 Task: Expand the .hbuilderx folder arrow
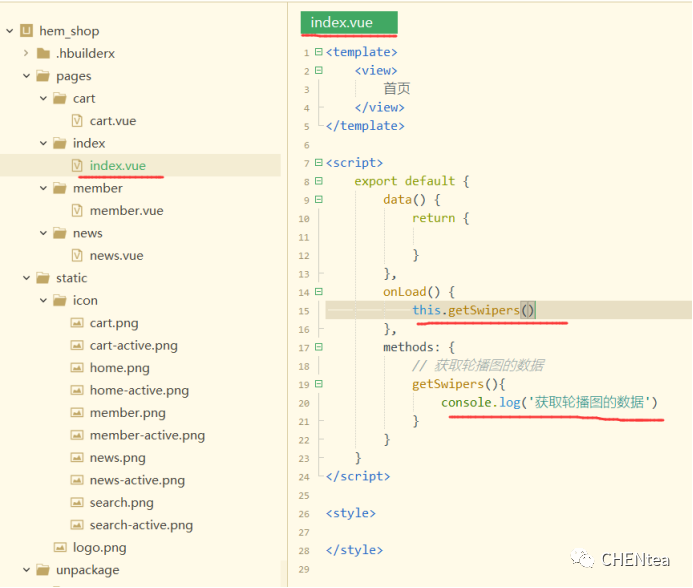click(26, 53)
